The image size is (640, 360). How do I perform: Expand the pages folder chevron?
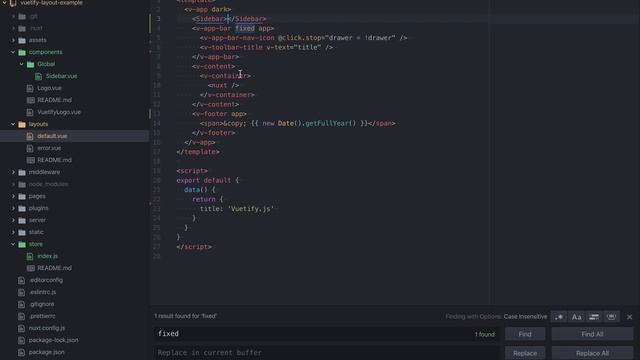pos(13,196)
